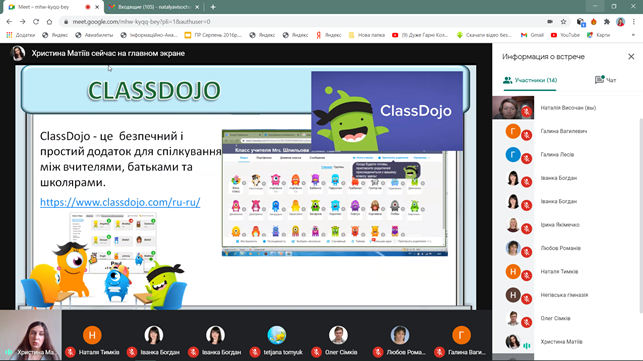Open the Chrome profile avatar
The height and width of the screenshot is (361, 643).
coord(620,22)
